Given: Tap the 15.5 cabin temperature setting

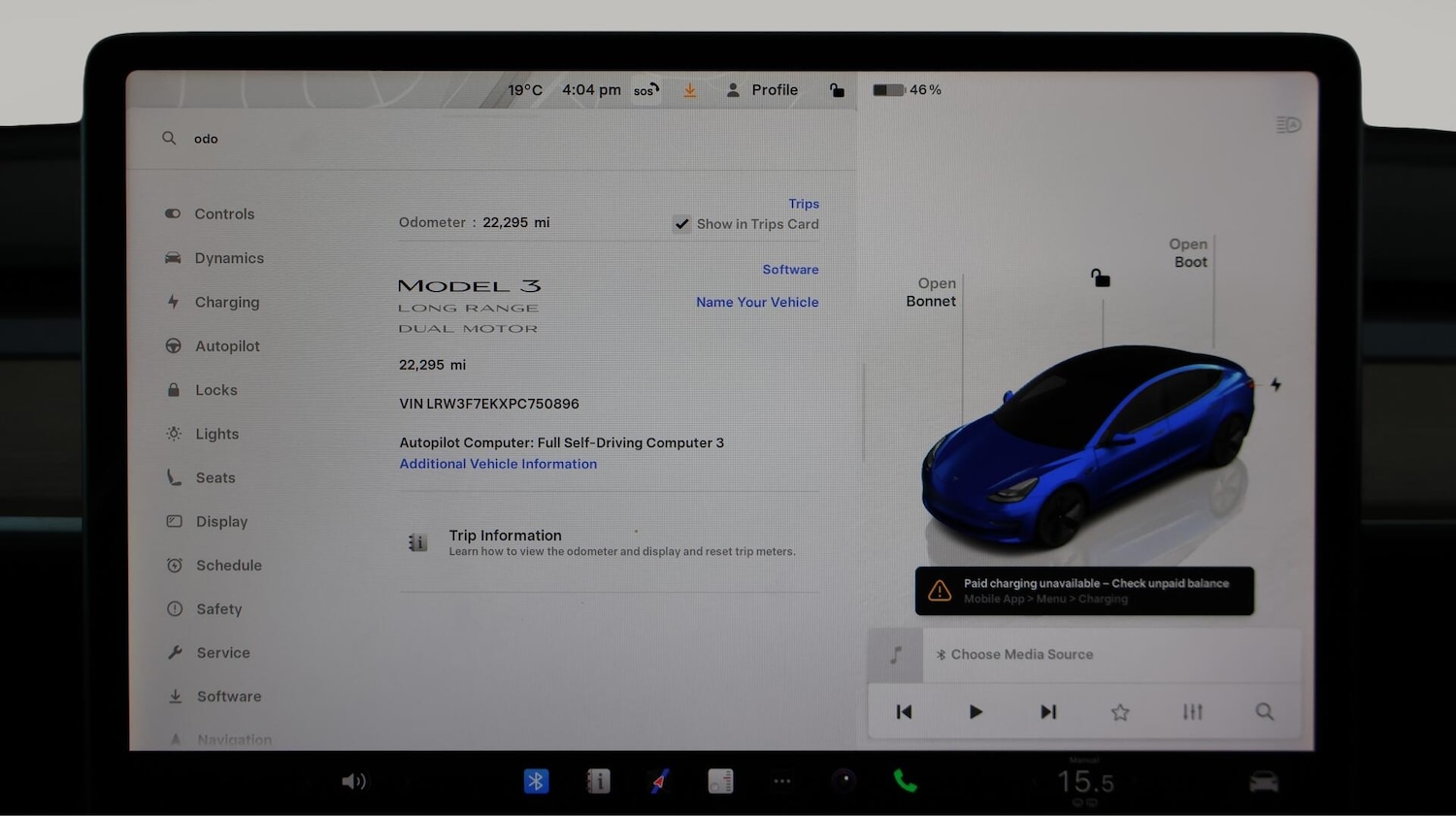Looking at the screenshot, I should (x=1085, y=782).
